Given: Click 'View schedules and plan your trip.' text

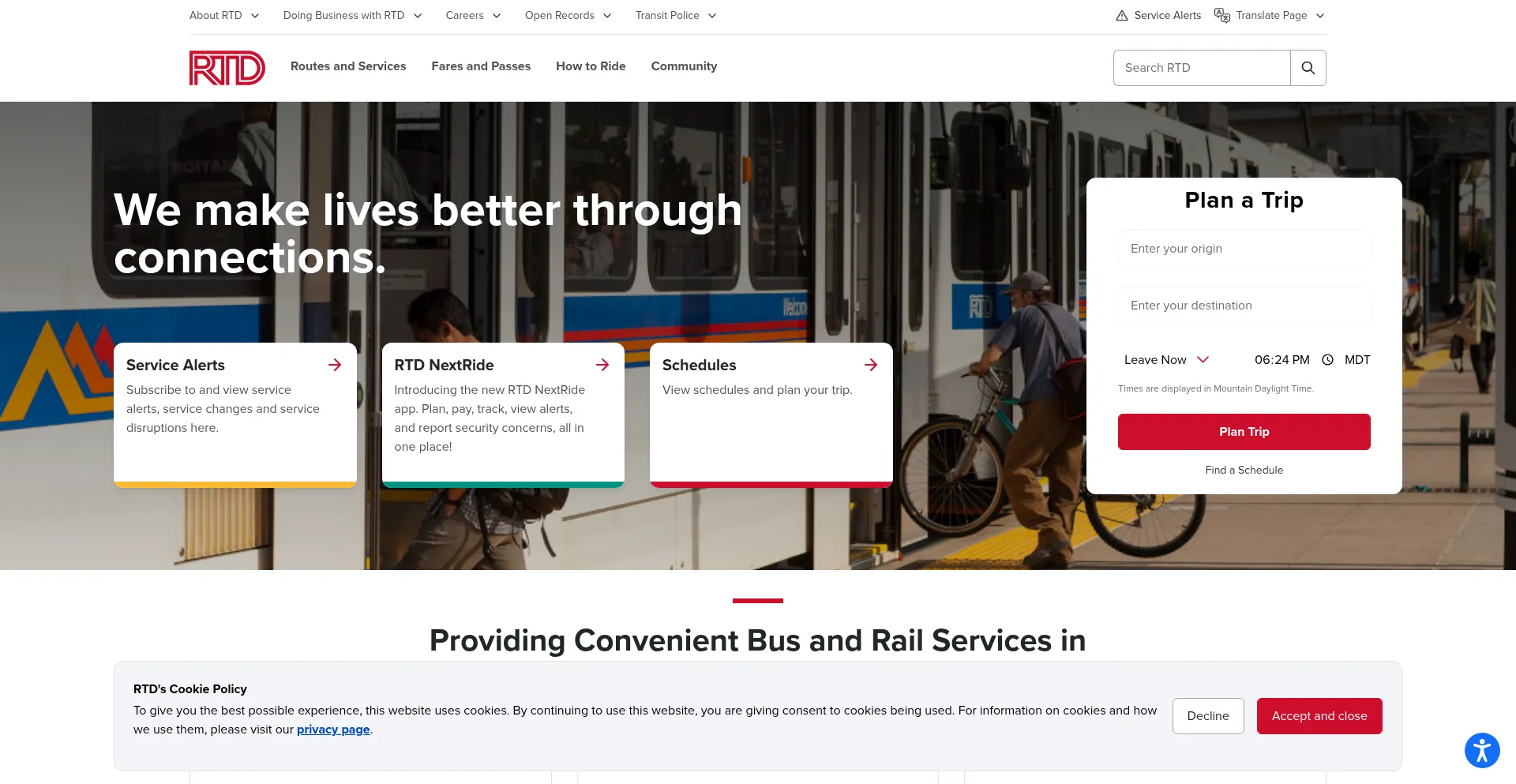Looking at the screenshot, I should point(757,390).
